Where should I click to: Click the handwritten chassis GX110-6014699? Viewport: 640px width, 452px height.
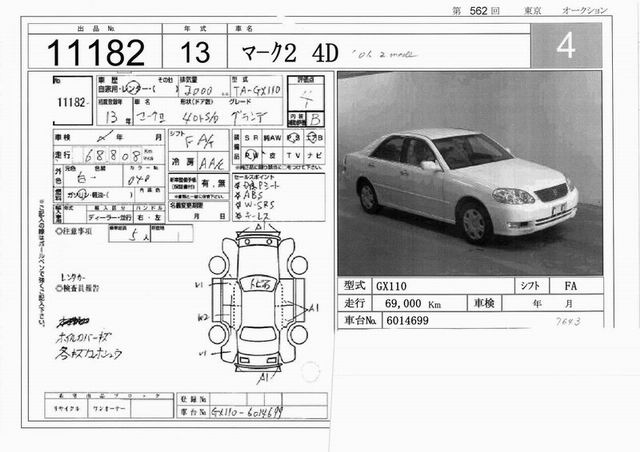tap(247, 412)
